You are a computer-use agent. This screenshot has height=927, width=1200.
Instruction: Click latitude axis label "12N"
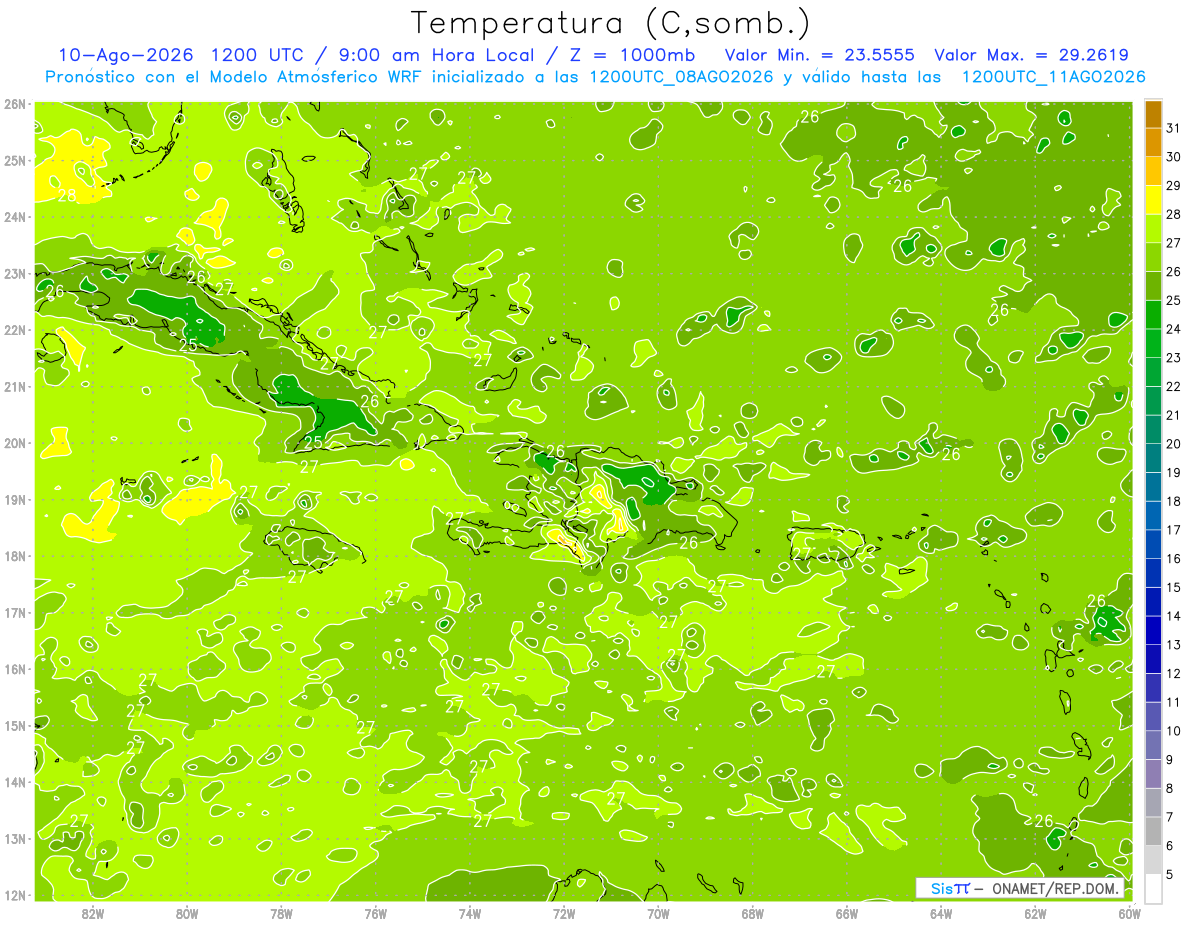[14, 895]
